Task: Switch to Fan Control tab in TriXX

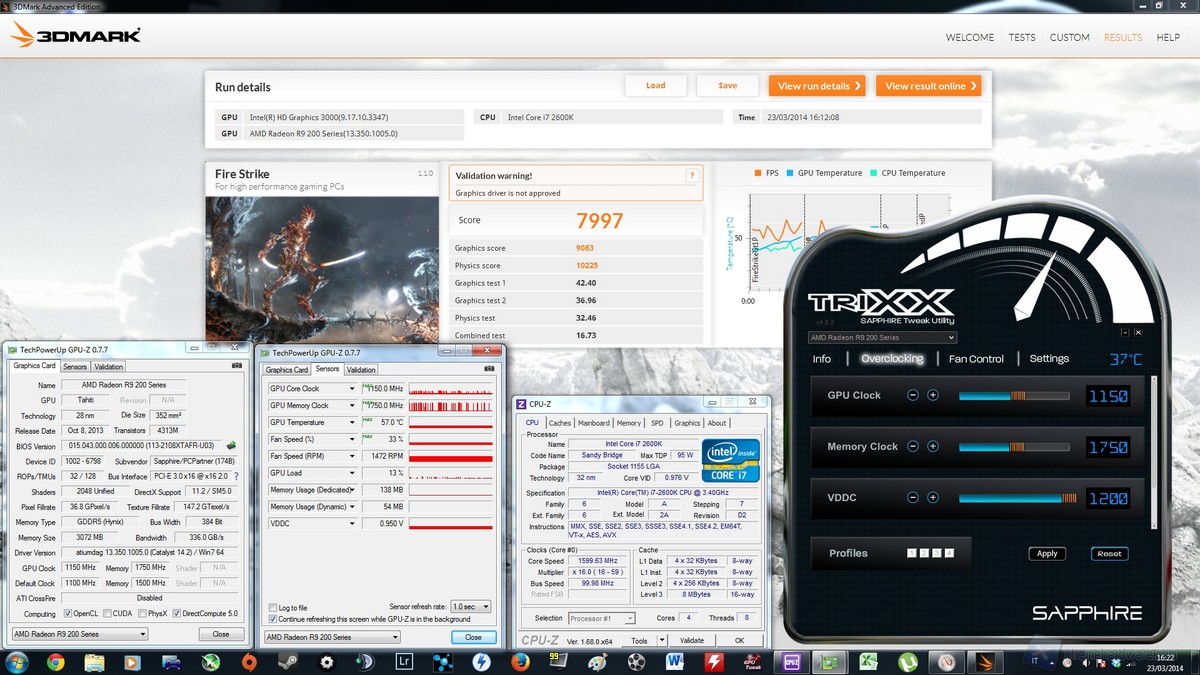Action: click(975, 359)
